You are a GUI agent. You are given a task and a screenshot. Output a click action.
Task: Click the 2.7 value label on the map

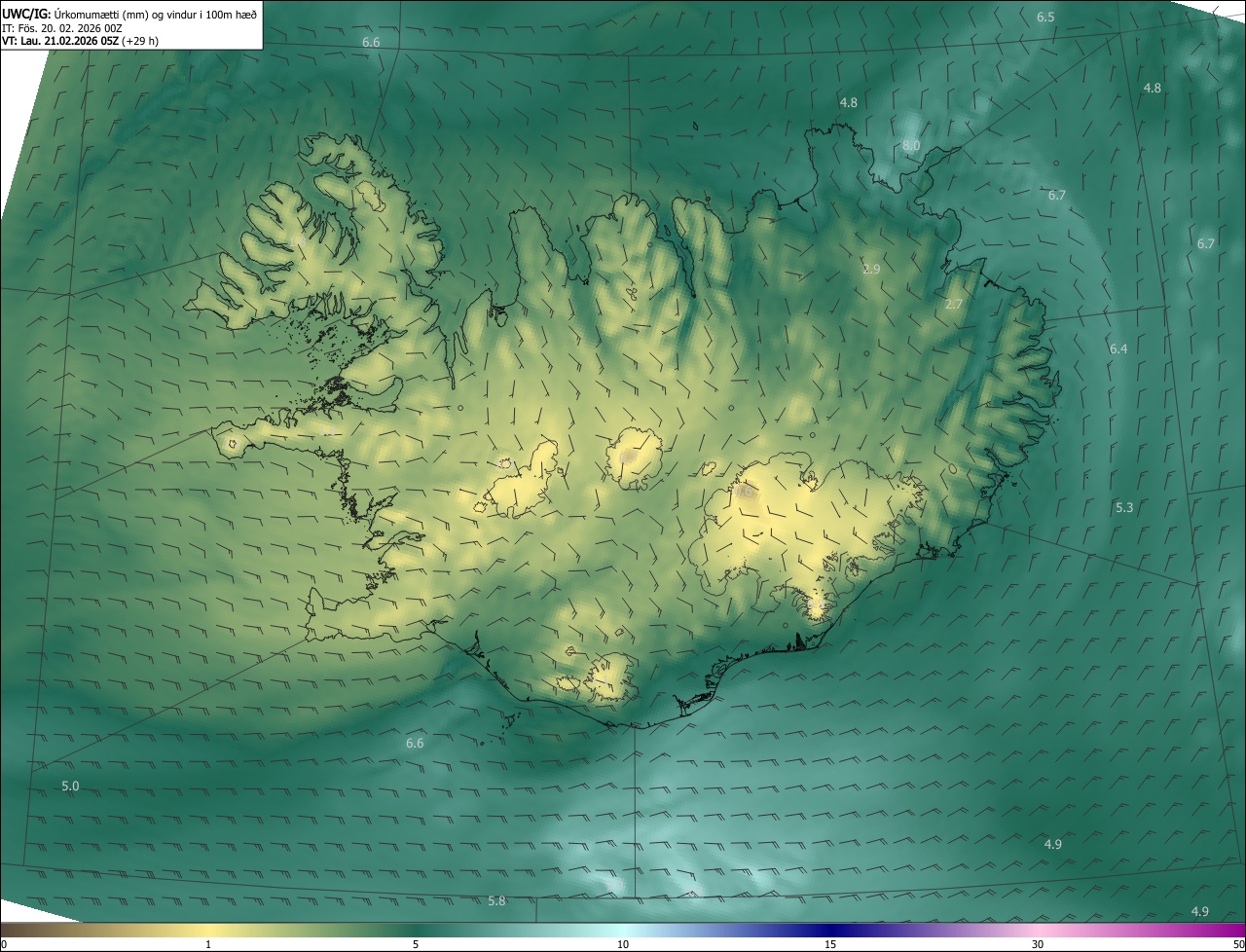954,304
